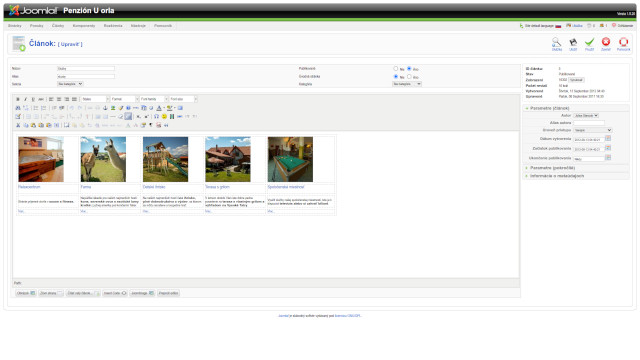This screenshot has height=360, width=640.
Task: Set Published radio to Yes
Action: pyautogui.click(x=409, y=69)
